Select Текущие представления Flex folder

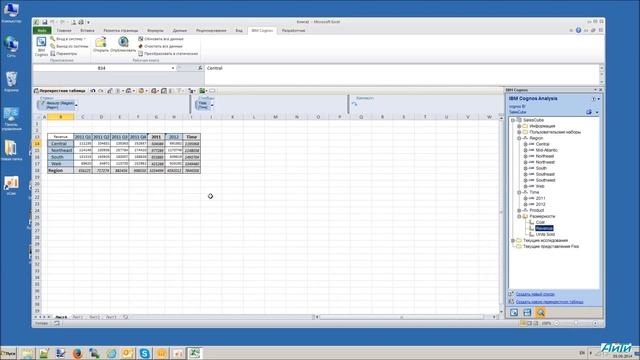pyautogui.click(x=551, y=247)
